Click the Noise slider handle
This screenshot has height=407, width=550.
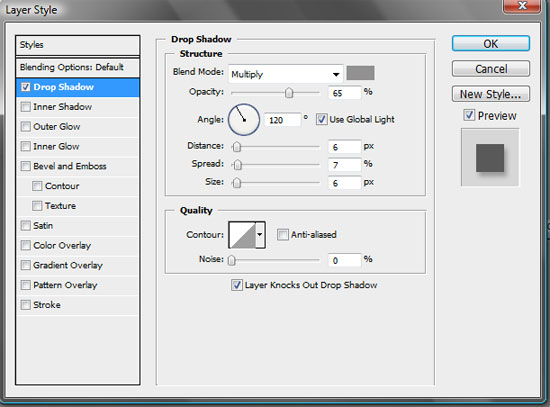(232, 260)
